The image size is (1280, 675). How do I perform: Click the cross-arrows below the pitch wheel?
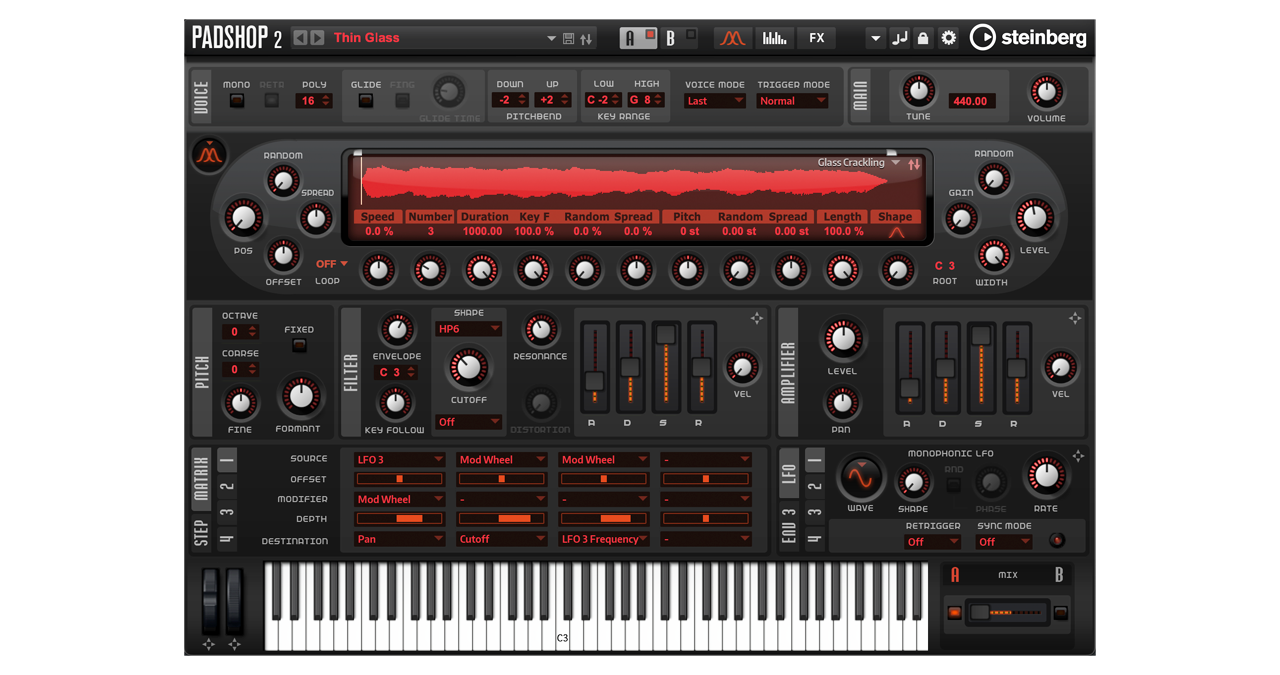point(209,644)
